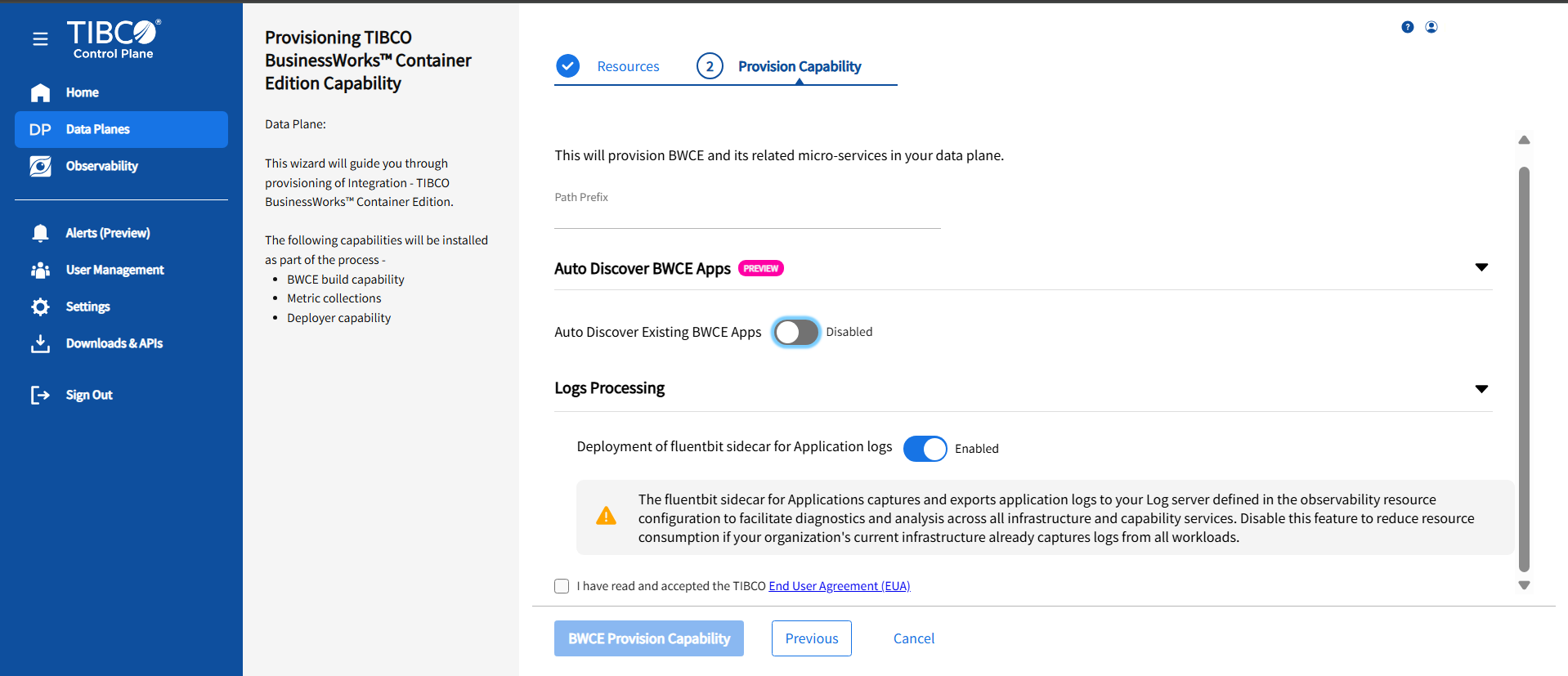Screen dimensions: 1568x676
Task: Click the Previous button
Action: tap(811, 638)
